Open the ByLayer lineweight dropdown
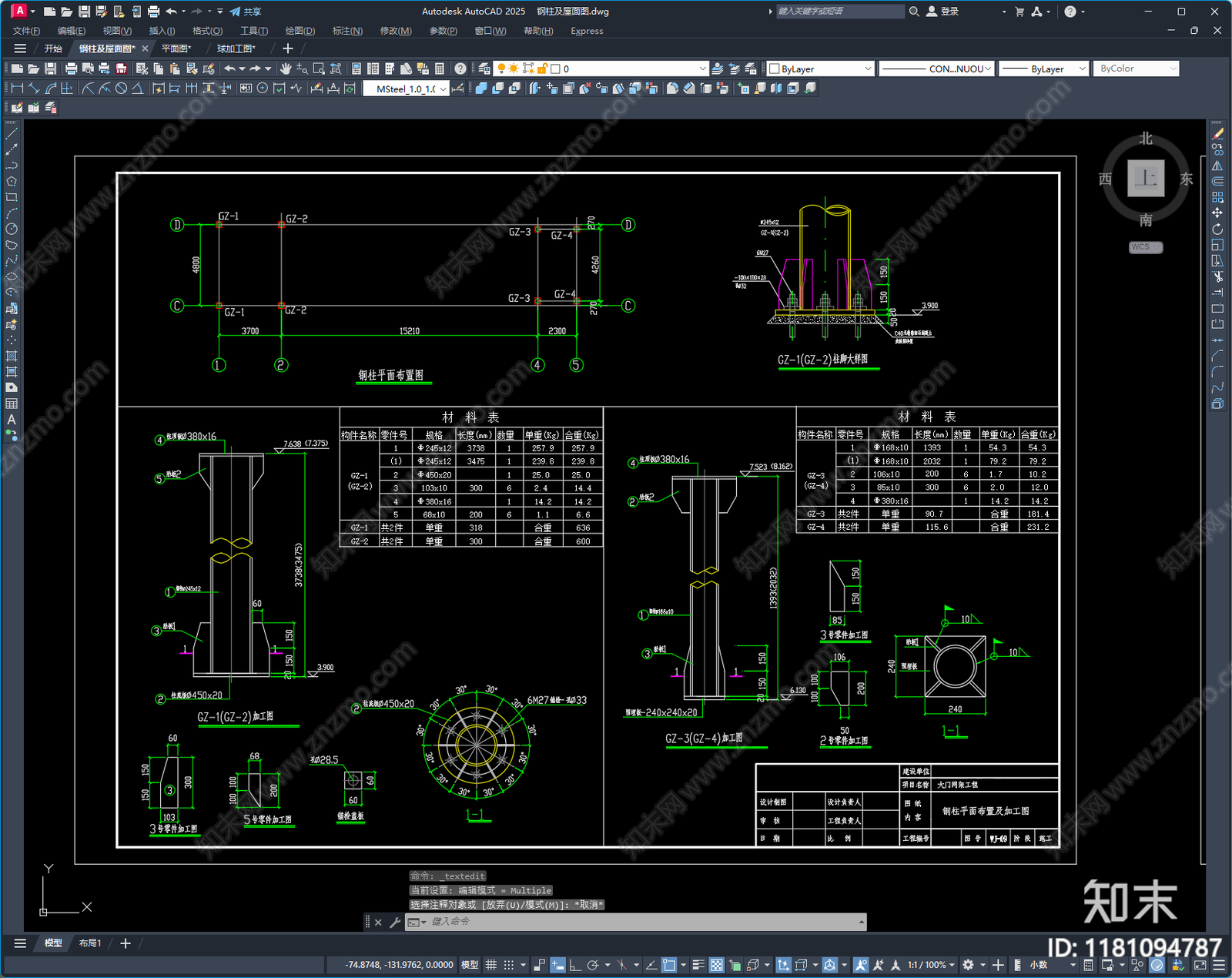This screenshot has width=1232, height=978. [x=1044, y=69]
